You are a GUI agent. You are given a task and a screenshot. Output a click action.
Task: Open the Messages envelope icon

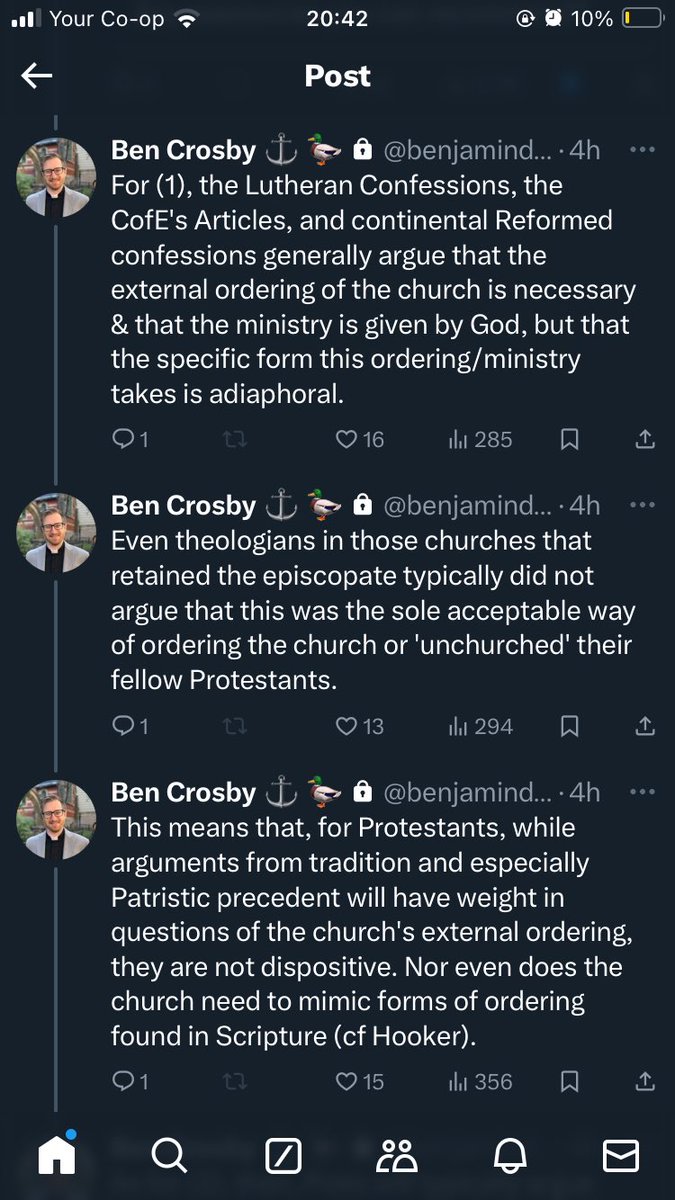tap(621, 1156)
